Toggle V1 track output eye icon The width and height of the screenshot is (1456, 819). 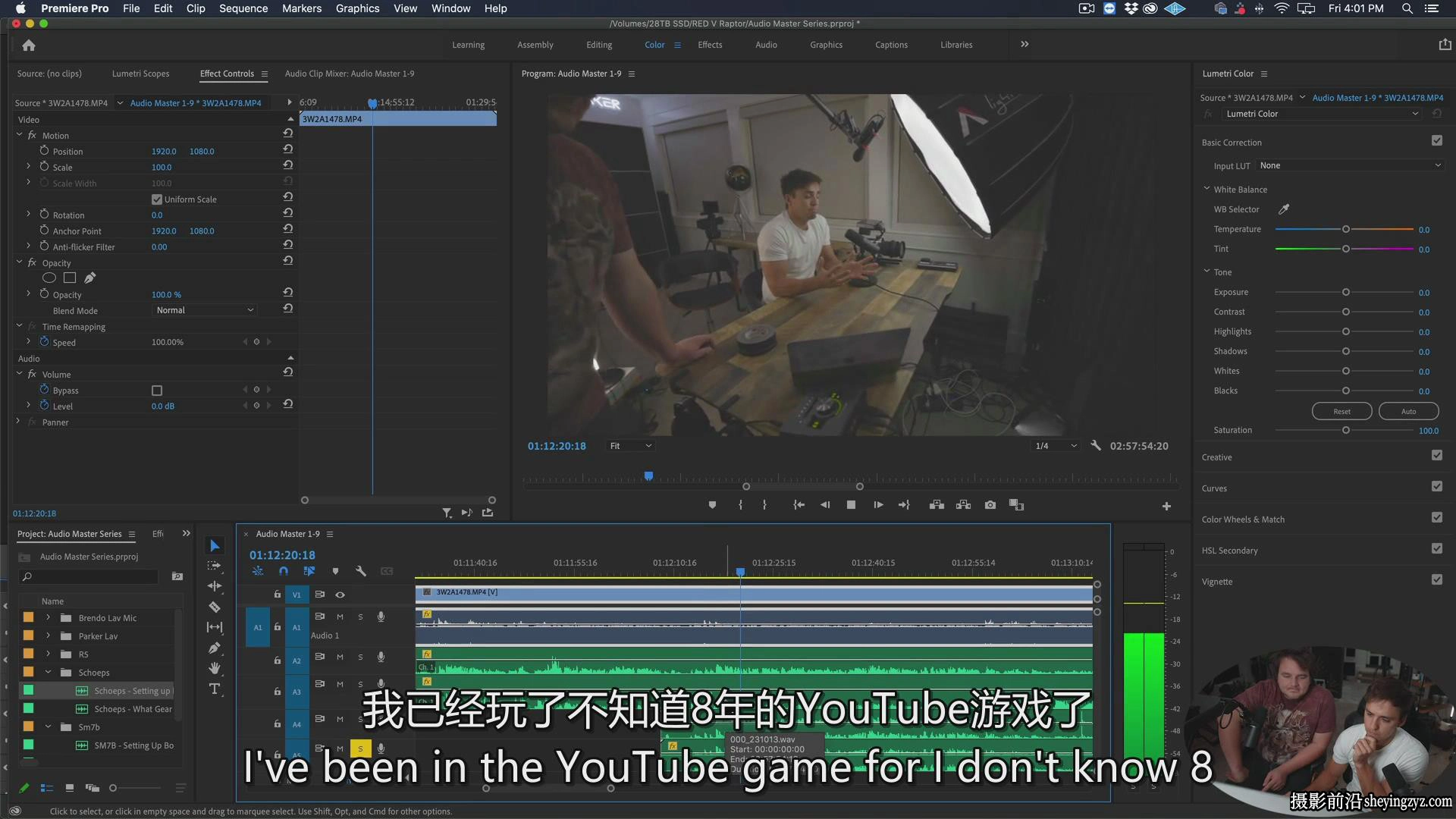click(x=340, y=595)
